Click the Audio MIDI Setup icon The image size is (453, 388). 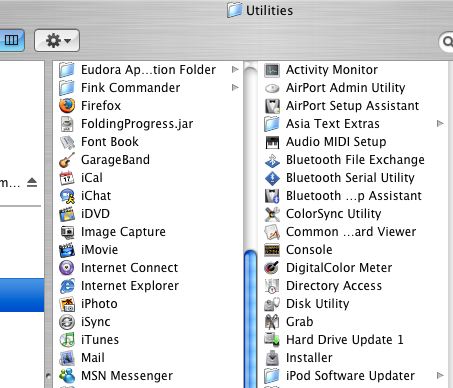(272, 142)
